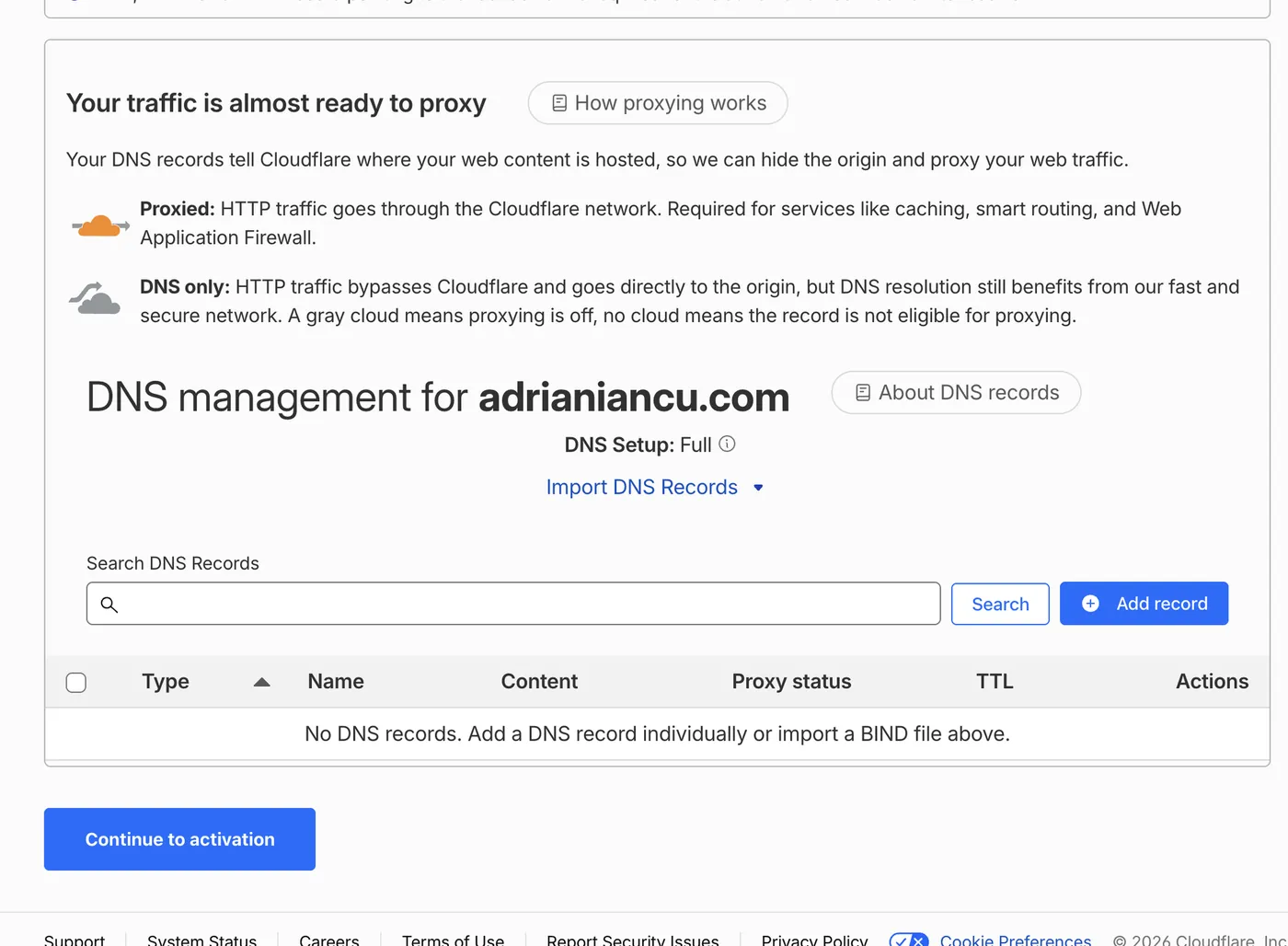Image resolution: width=1288 pixels, height=946 pixels.
Task: Click the orange Proxied cloud icon
Action: [x=100, y=225]
